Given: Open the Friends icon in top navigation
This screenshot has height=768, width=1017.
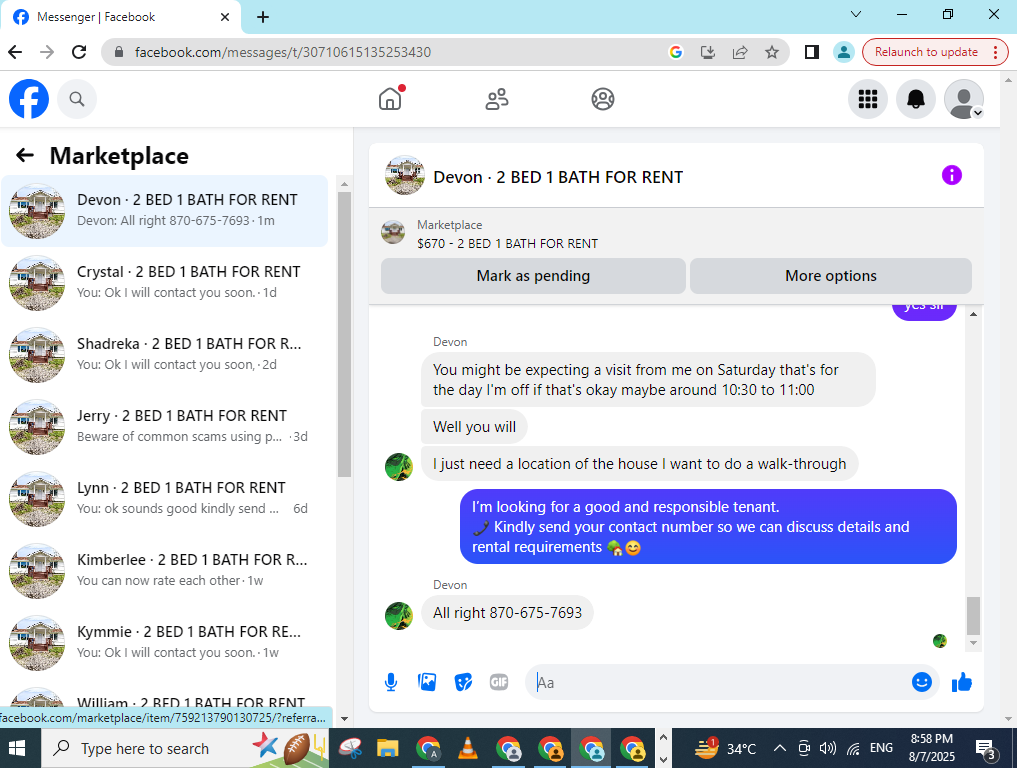Looking at the screenshot, I should [497, 99].
